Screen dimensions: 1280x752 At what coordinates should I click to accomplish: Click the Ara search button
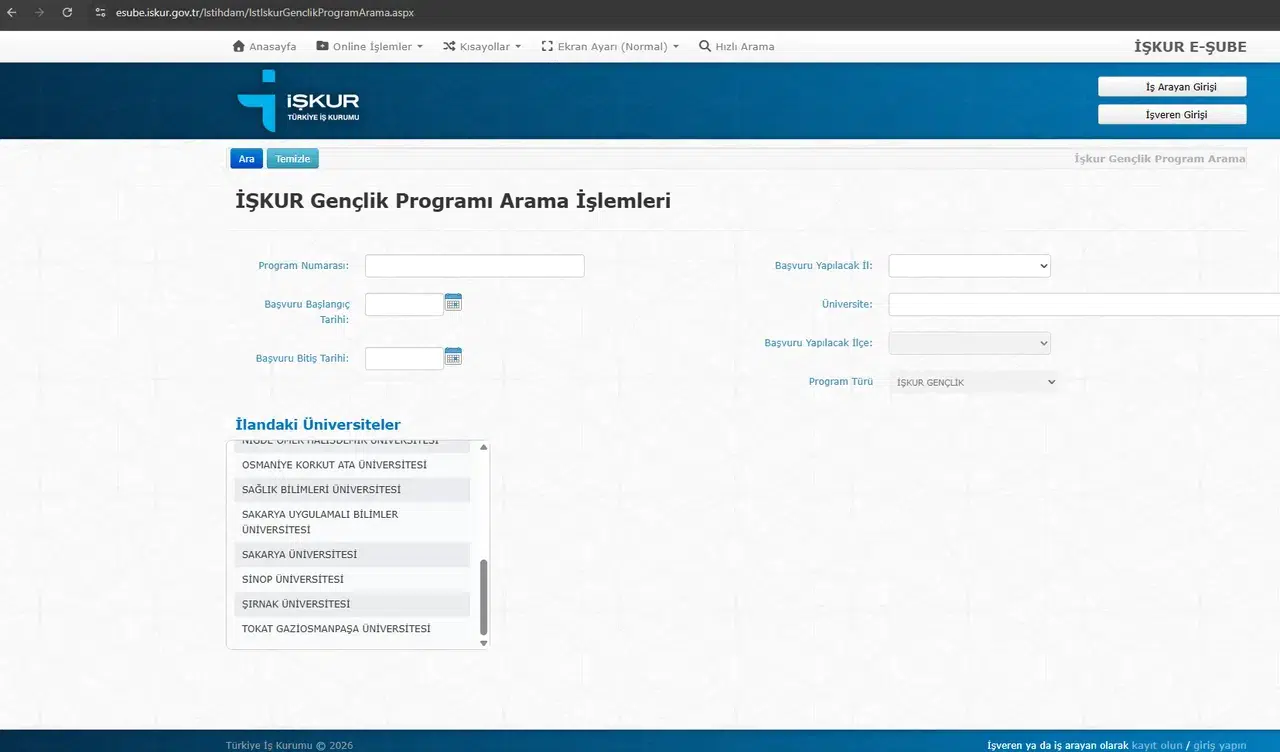coord(246,159)
